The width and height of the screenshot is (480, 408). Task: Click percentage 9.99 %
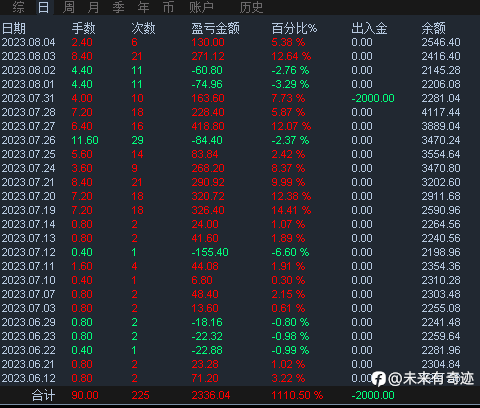click(x=288, y=182)
